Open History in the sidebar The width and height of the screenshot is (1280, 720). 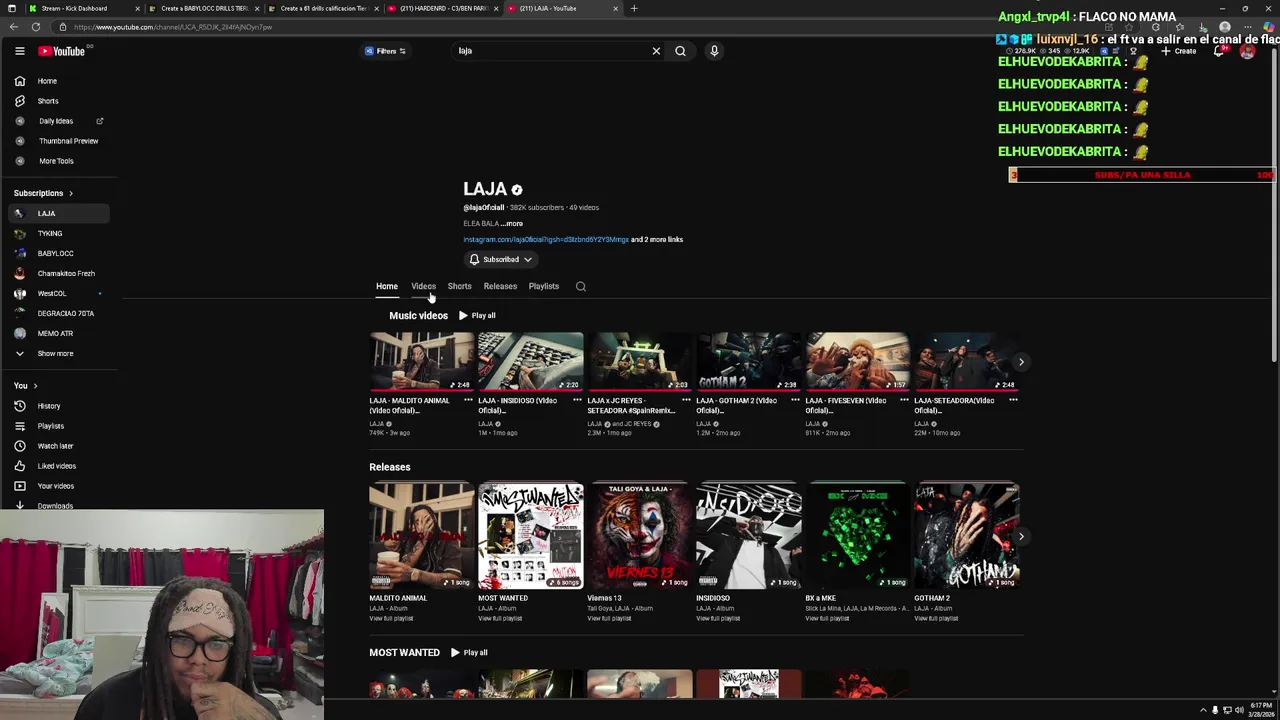tap(58, 406)
